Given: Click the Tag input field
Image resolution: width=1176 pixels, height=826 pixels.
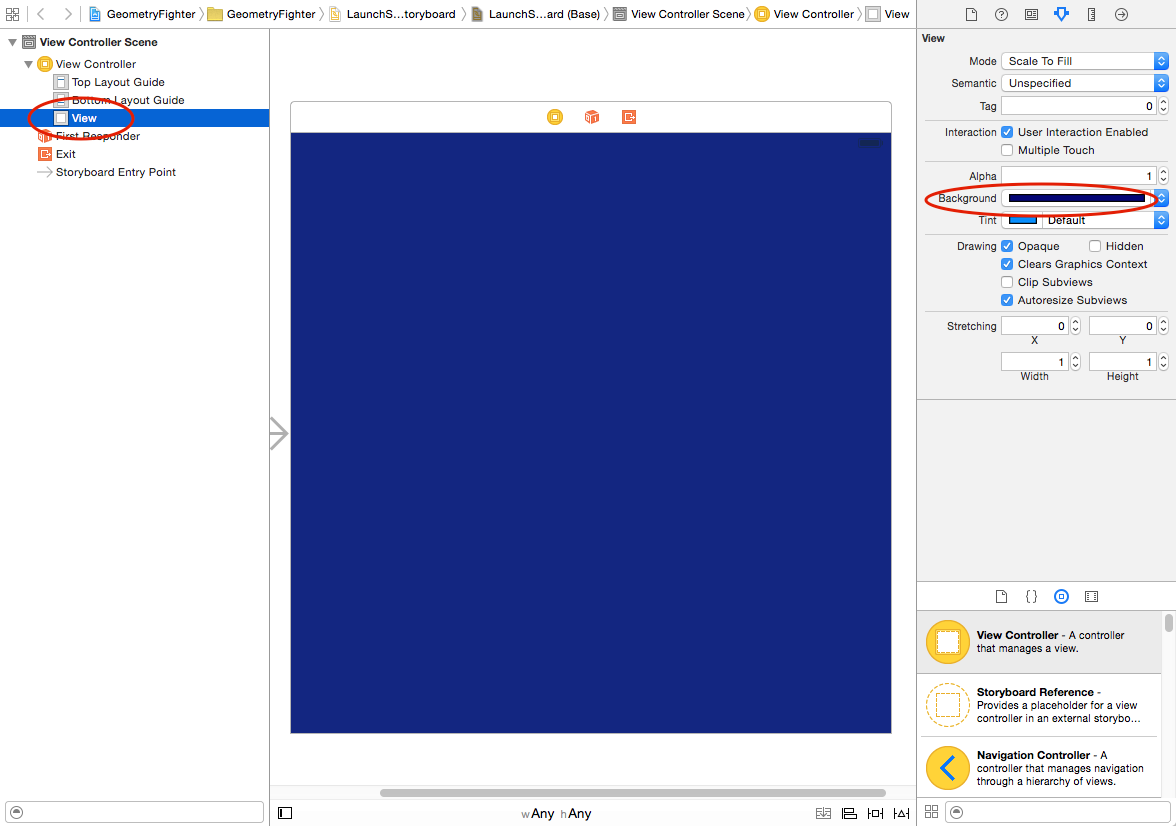Looking at the screenshot, I should pos(1079,106).
